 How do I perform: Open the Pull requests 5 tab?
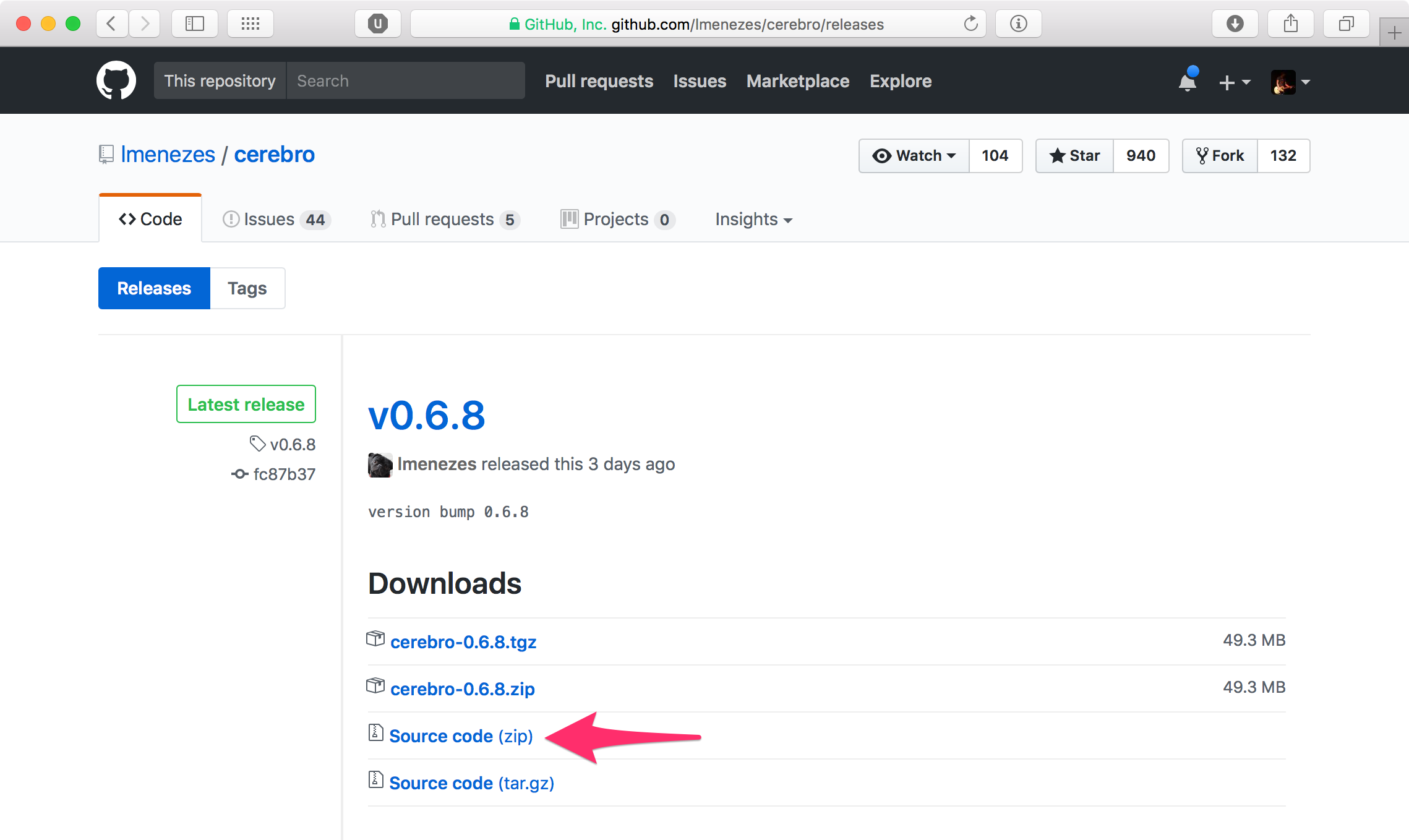(445, 220)
